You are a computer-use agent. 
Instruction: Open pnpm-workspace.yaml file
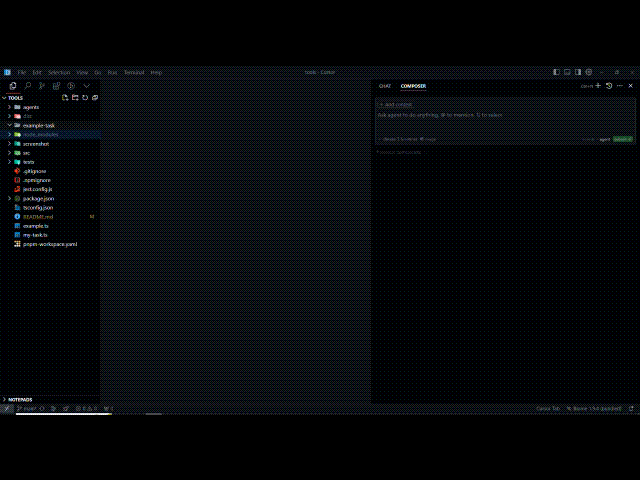pyautogui.click(x=50, y=244)
